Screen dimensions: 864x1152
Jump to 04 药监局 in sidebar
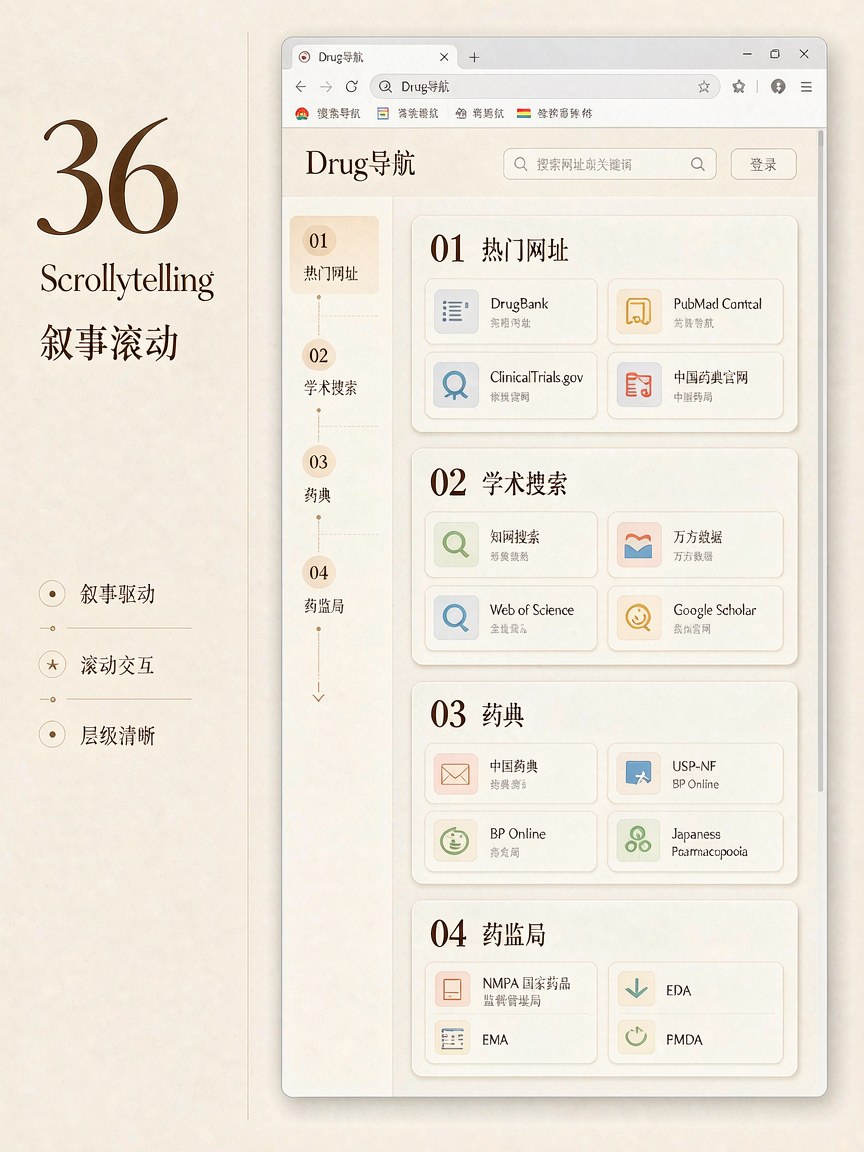pyautogui.click(x=324, y=588)
